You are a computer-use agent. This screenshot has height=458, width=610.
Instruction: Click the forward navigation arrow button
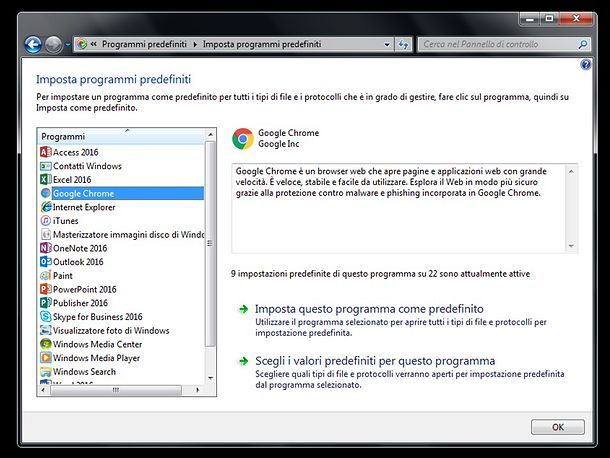(x=54, y=45)
